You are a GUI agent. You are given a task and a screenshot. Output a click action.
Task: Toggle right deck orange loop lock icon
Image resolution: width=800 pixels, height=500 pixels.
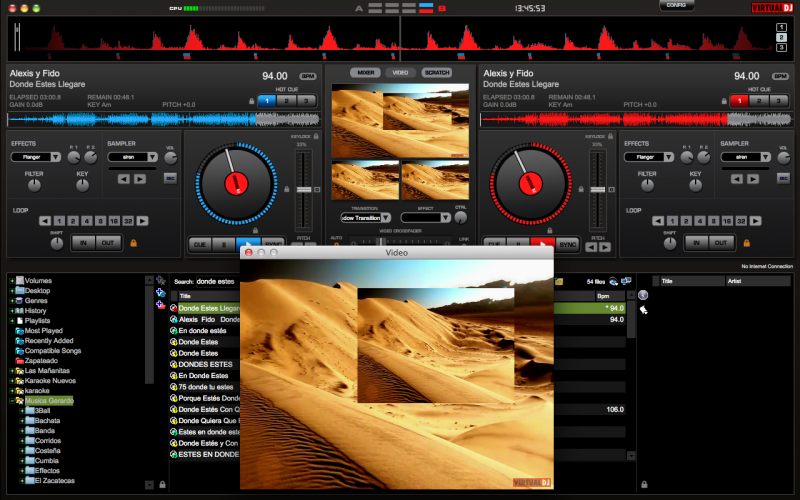coord(746,243)
